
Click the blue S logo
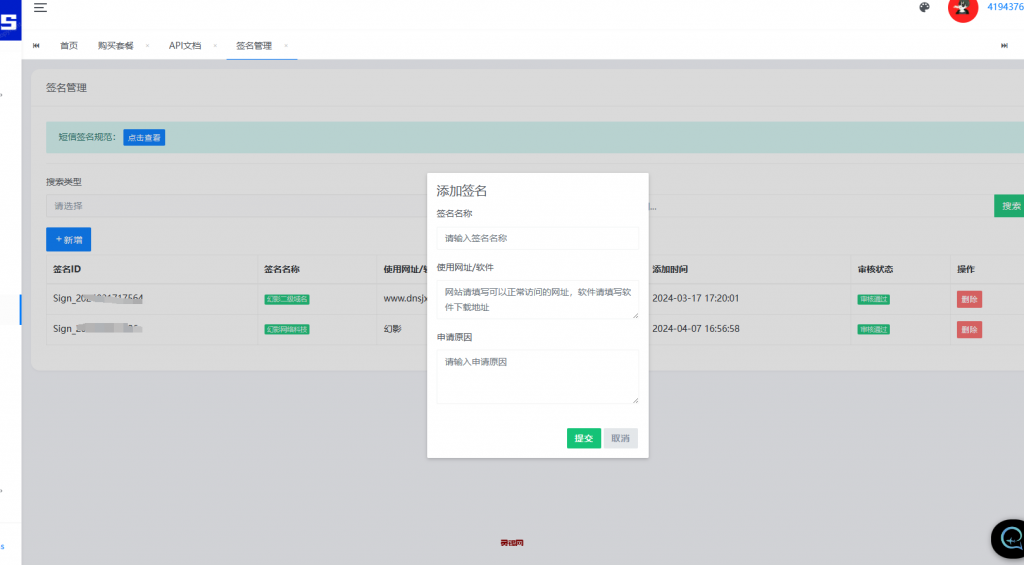click(9, 20)
